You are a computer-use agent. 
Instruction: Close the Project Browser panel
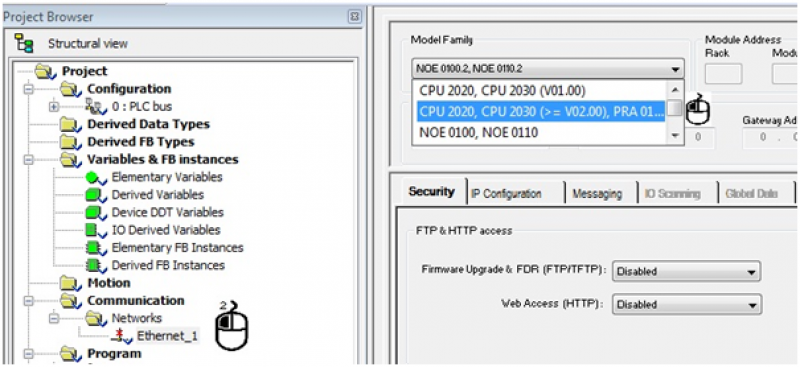(355, 17)
